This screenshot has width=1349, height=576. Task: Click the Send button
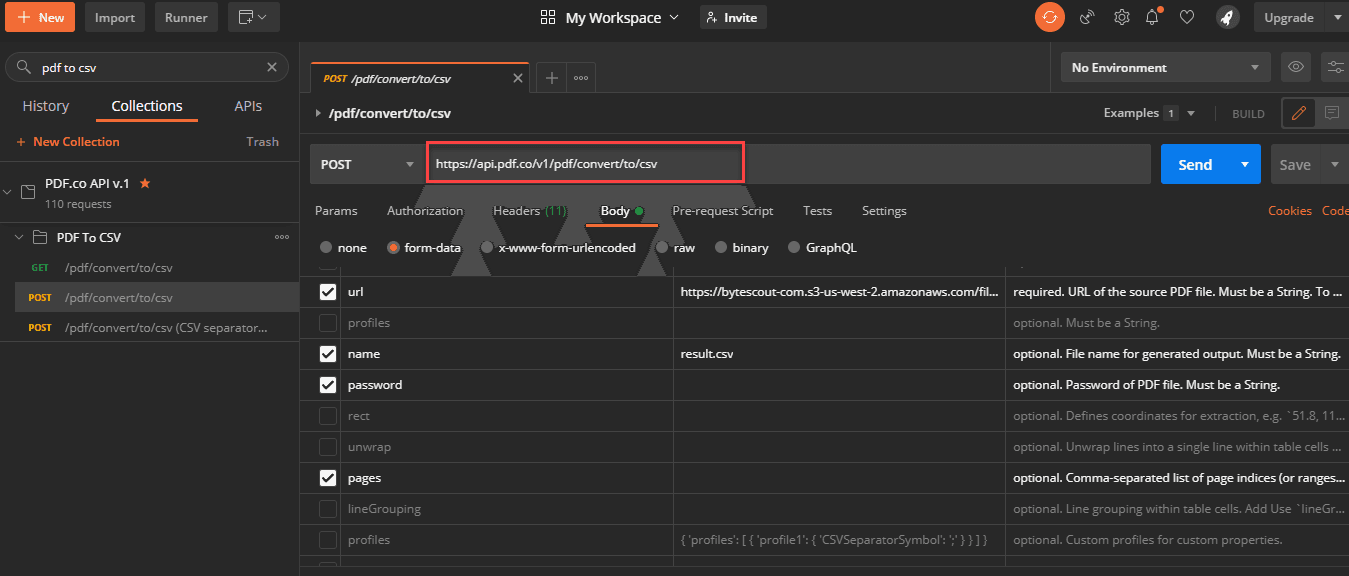[1194, 165]
